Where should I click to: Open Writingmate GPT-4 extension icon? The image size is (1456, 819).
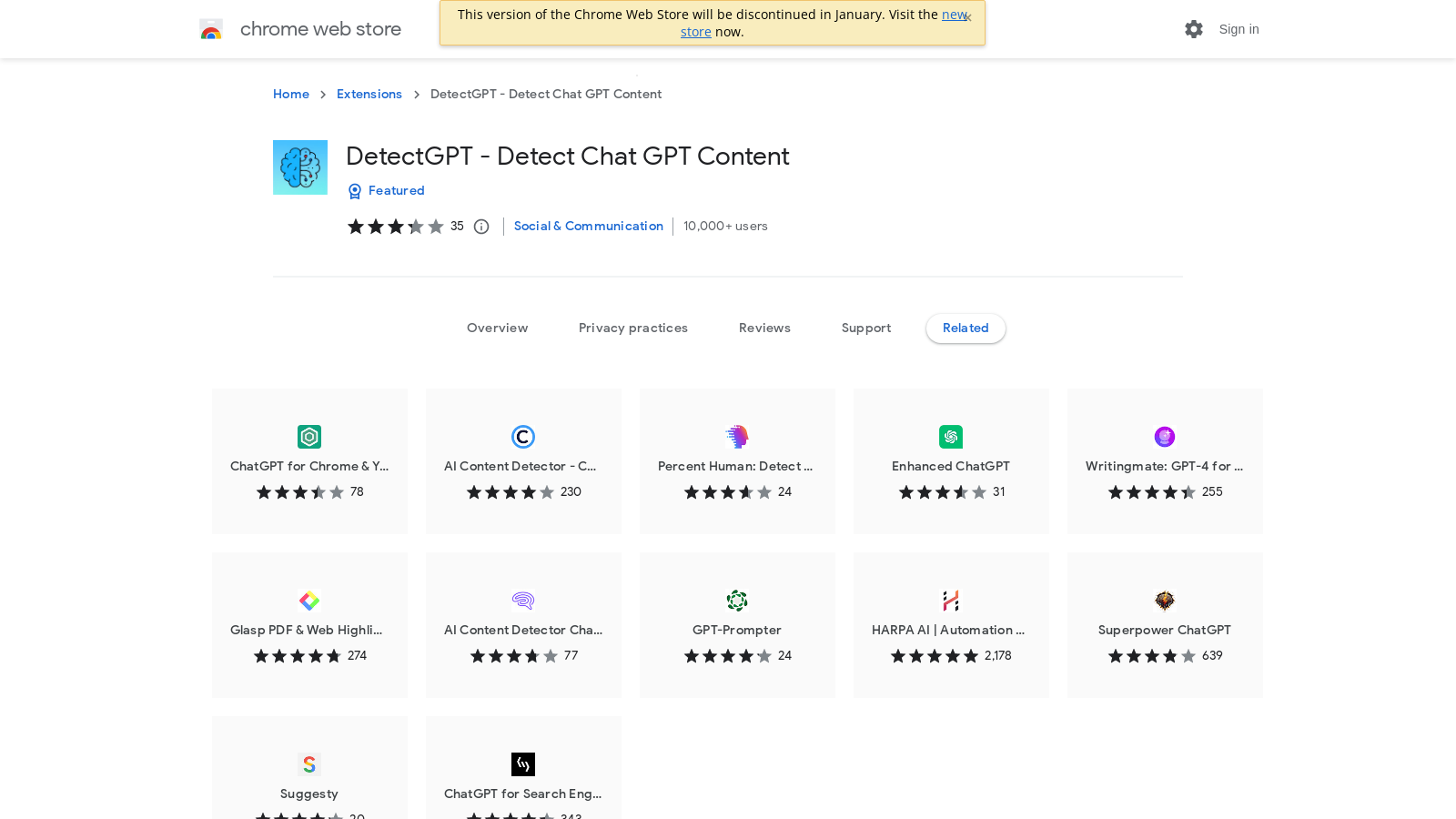[1165, 437]
